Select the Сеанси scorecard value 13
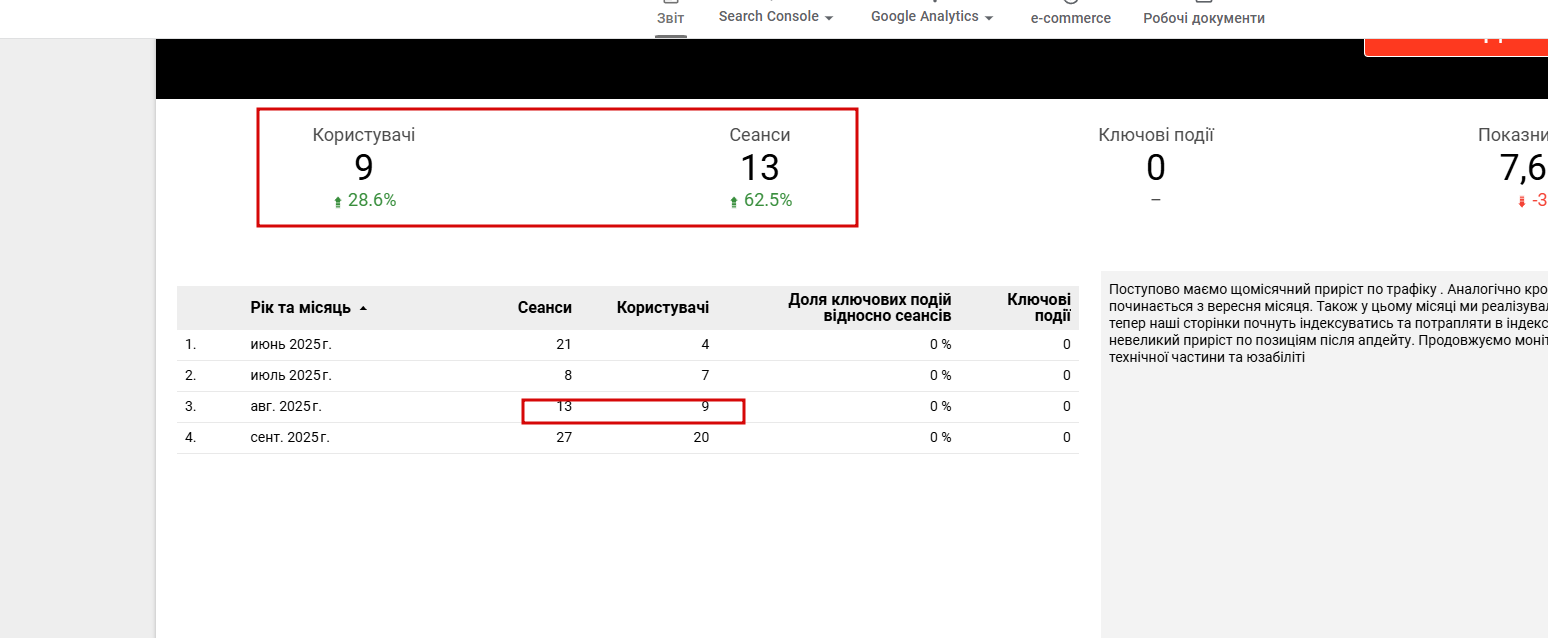 (760, 168)
